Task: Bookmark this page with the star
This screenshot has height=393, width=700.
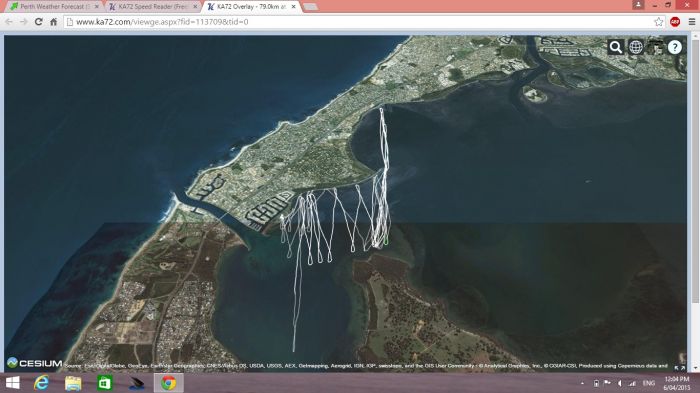Action: (658, 21)
